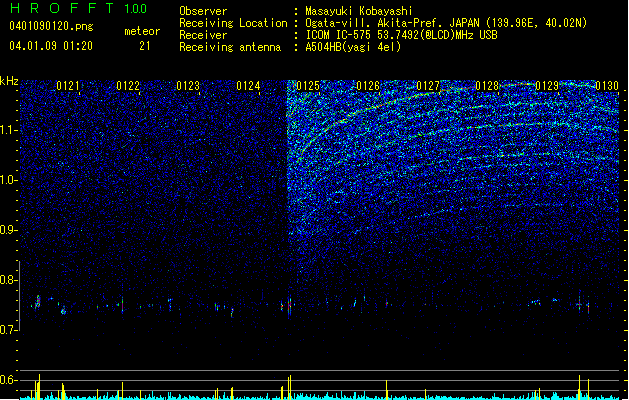Click the 0.6 axis label
Screen dimensions: 629x400
pyautogui.click(x=9, y=380)
